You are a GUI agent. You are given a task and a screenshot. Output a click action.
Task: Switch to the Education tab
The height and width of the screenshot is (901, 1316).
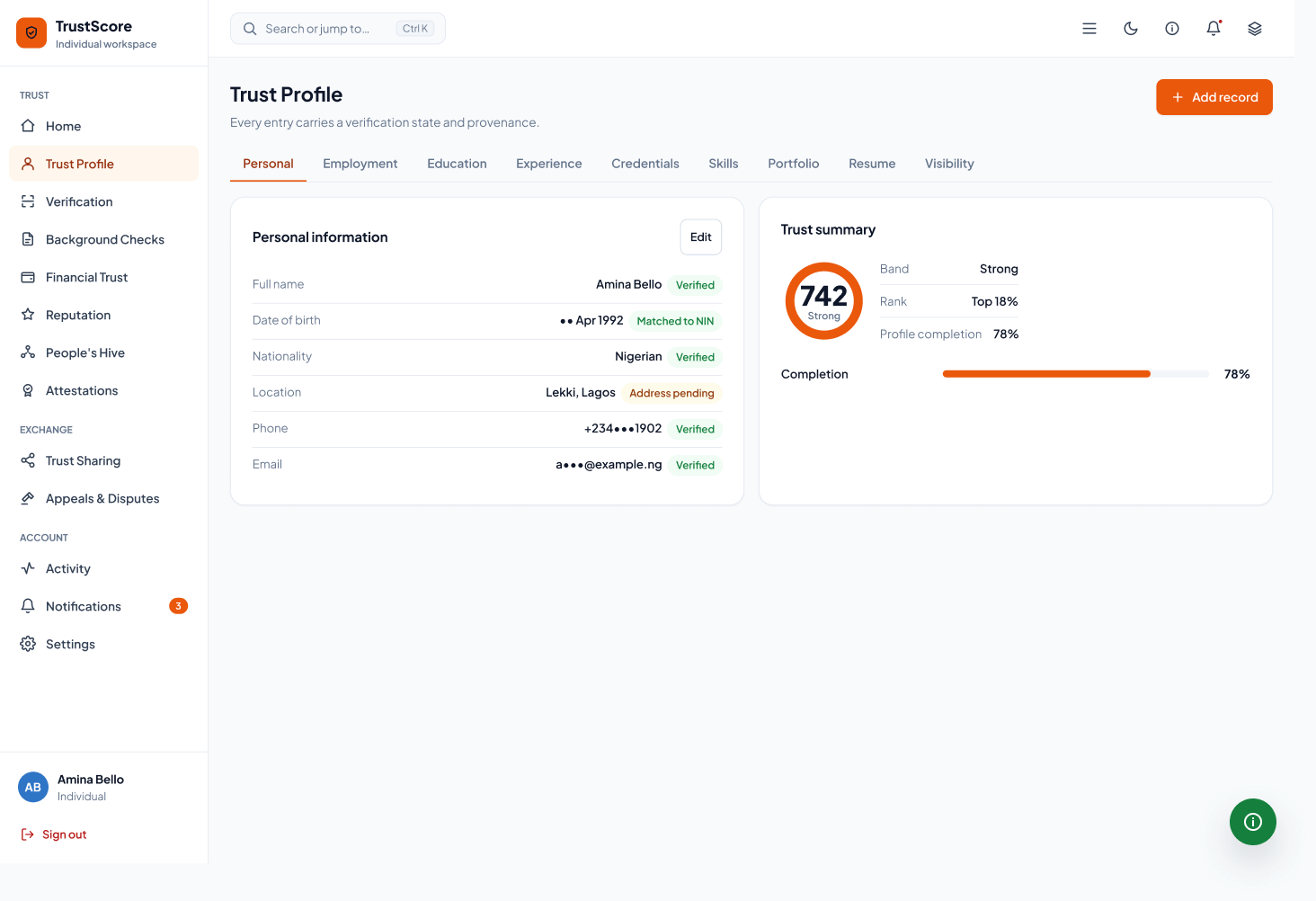(x=457, y=164)
